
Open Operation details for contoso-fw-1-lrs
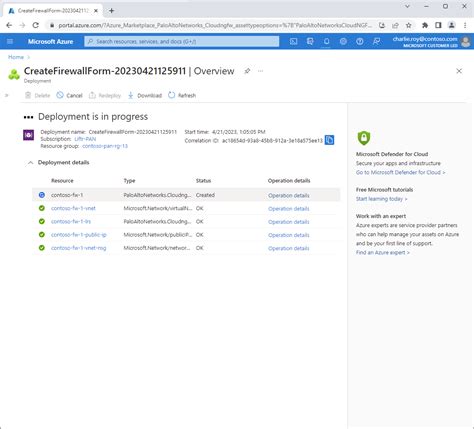pyautogui.click(x=289, y=222)
